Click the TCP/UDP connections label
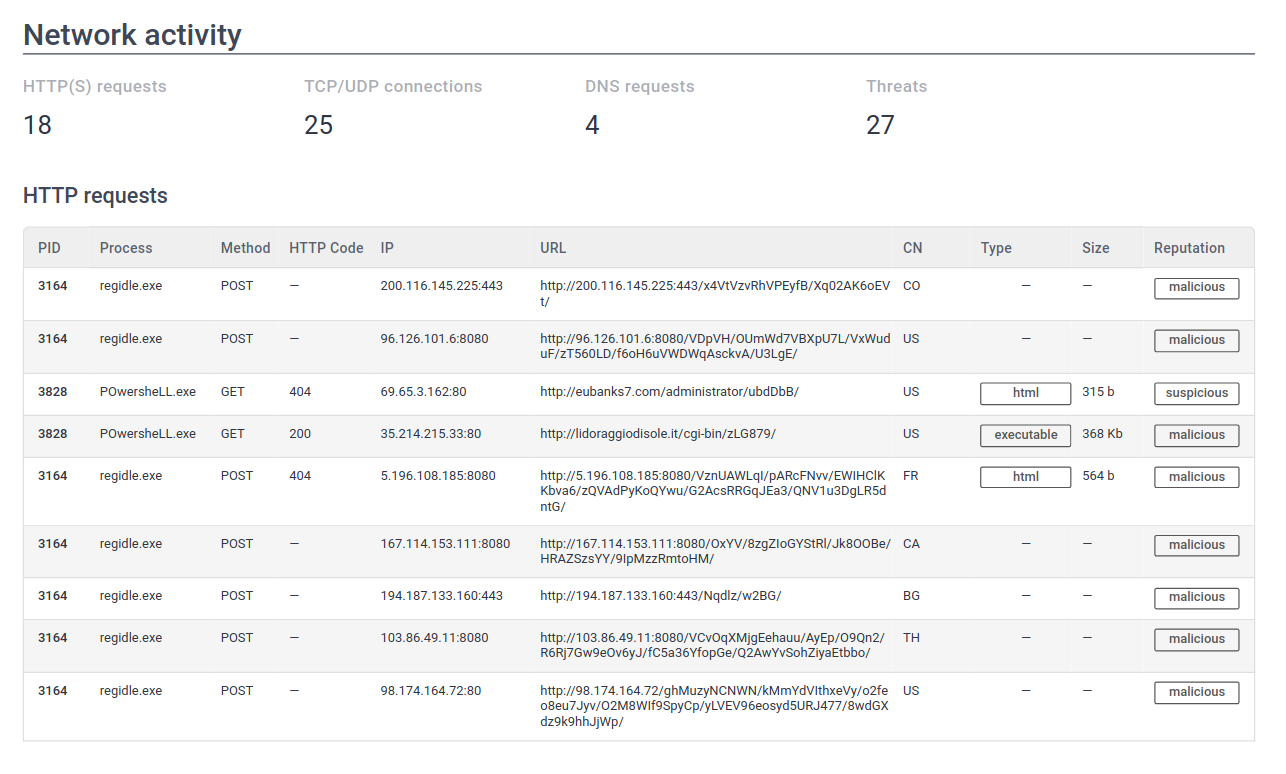1286x774 pixels. [x=393, y=87]
